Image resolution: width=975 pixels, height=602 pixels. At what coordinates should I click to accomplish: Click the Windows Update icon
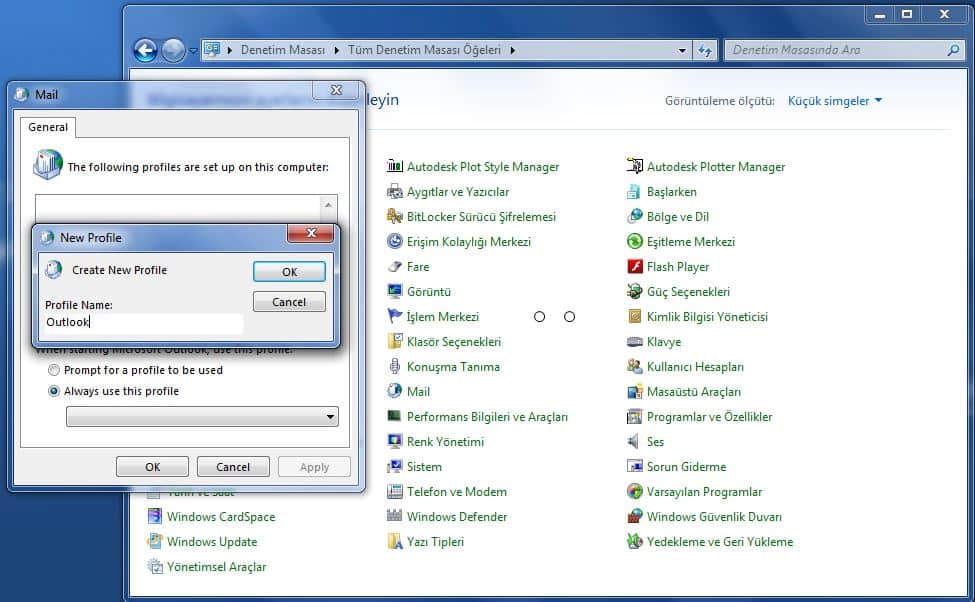click(155, 542)
